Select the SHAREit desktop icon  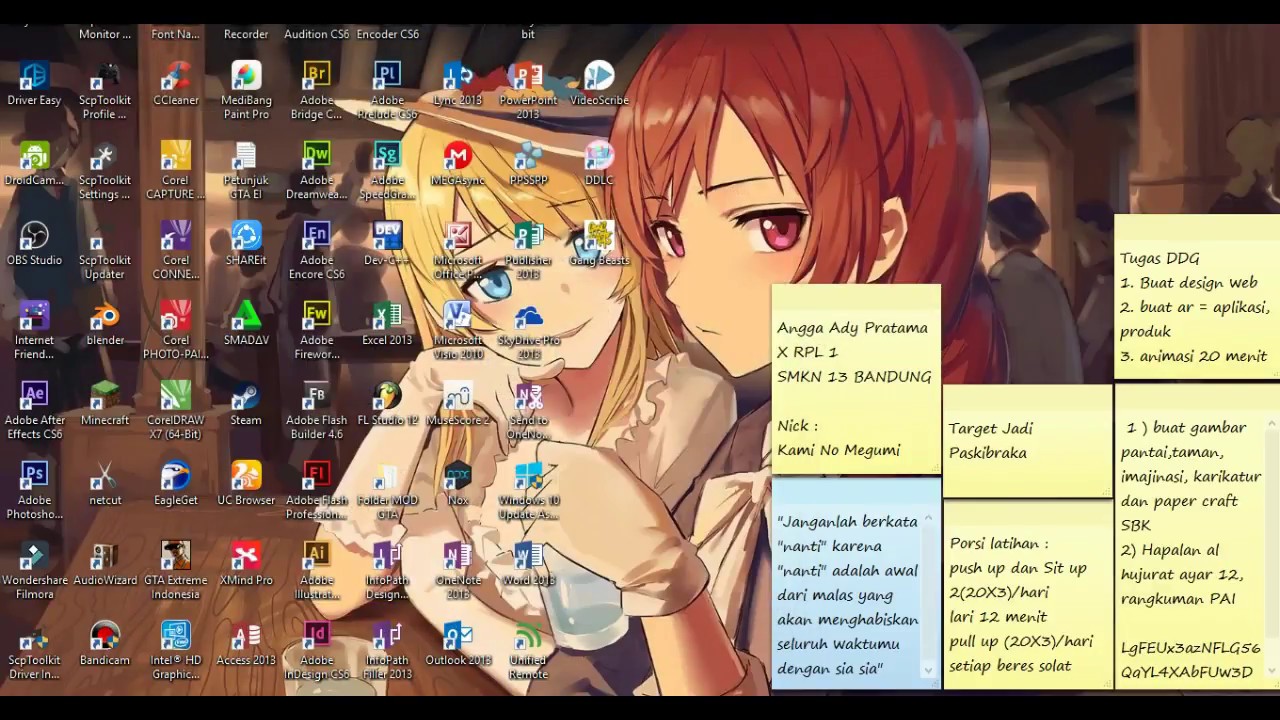(246, 244)
